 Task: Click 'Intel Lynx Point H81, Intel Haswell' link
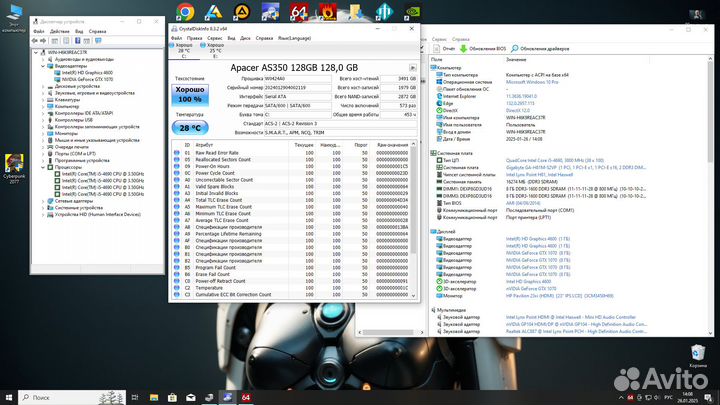(540, 174)
